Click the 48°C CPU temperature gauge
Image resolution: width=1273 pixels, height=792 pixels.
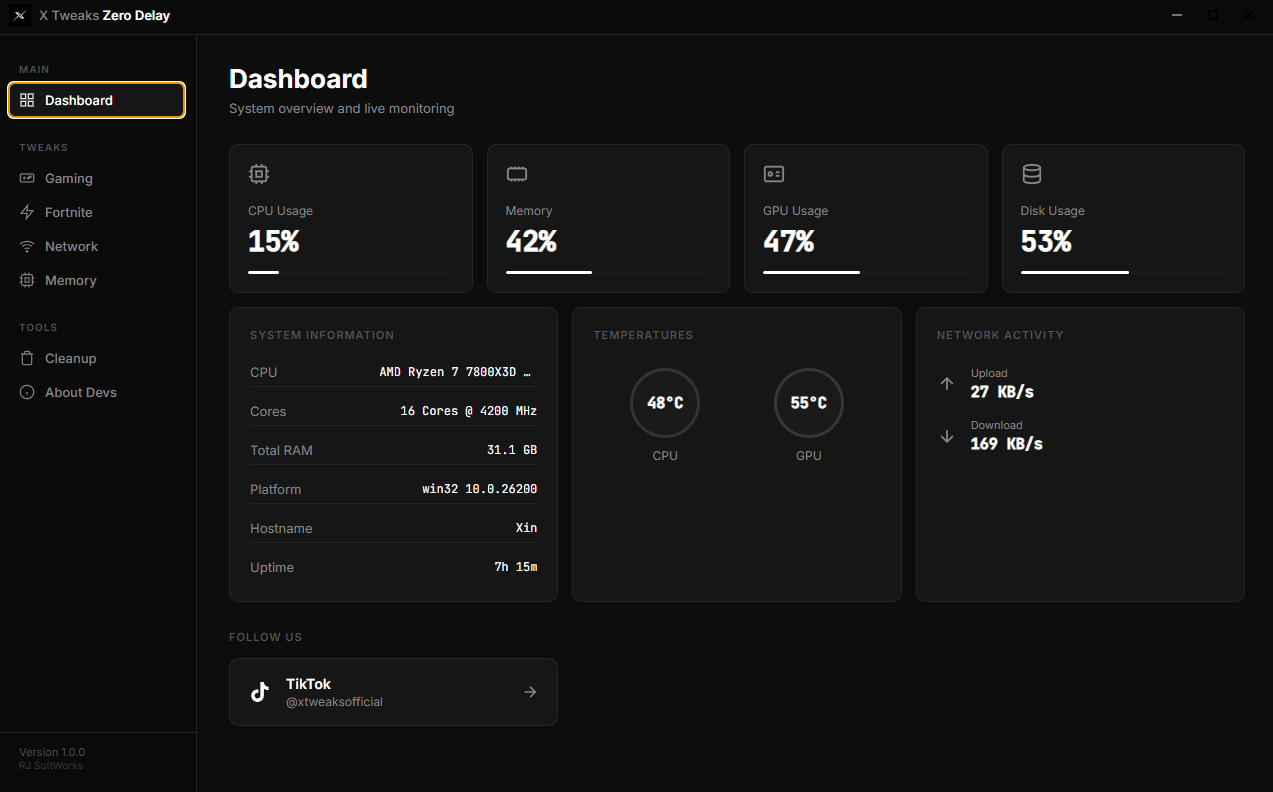pos(665,403)
